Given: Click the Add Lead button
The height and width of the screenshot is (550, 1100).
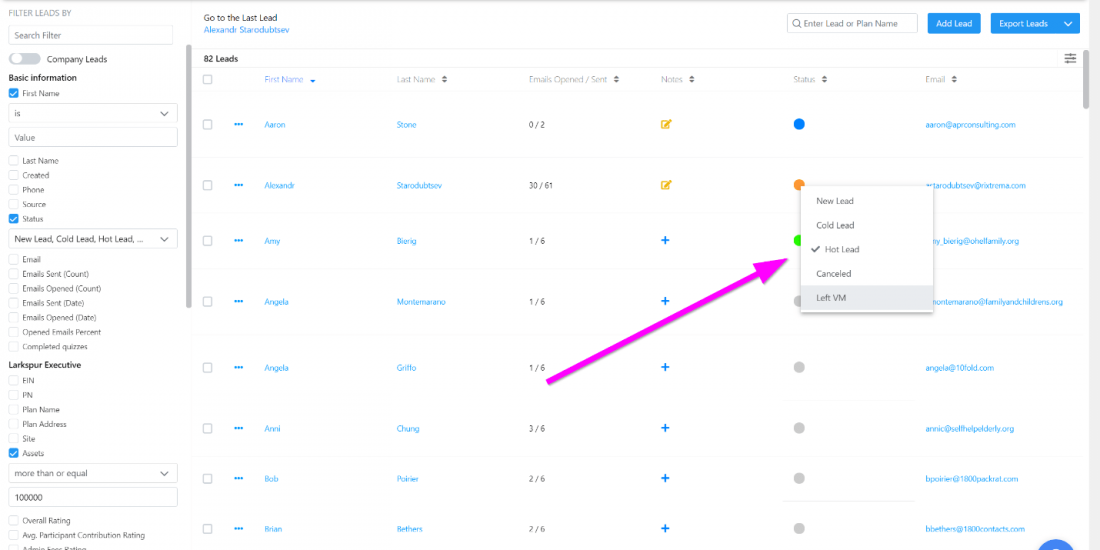Looking at the screenshot, I should [x=953, y=24].
